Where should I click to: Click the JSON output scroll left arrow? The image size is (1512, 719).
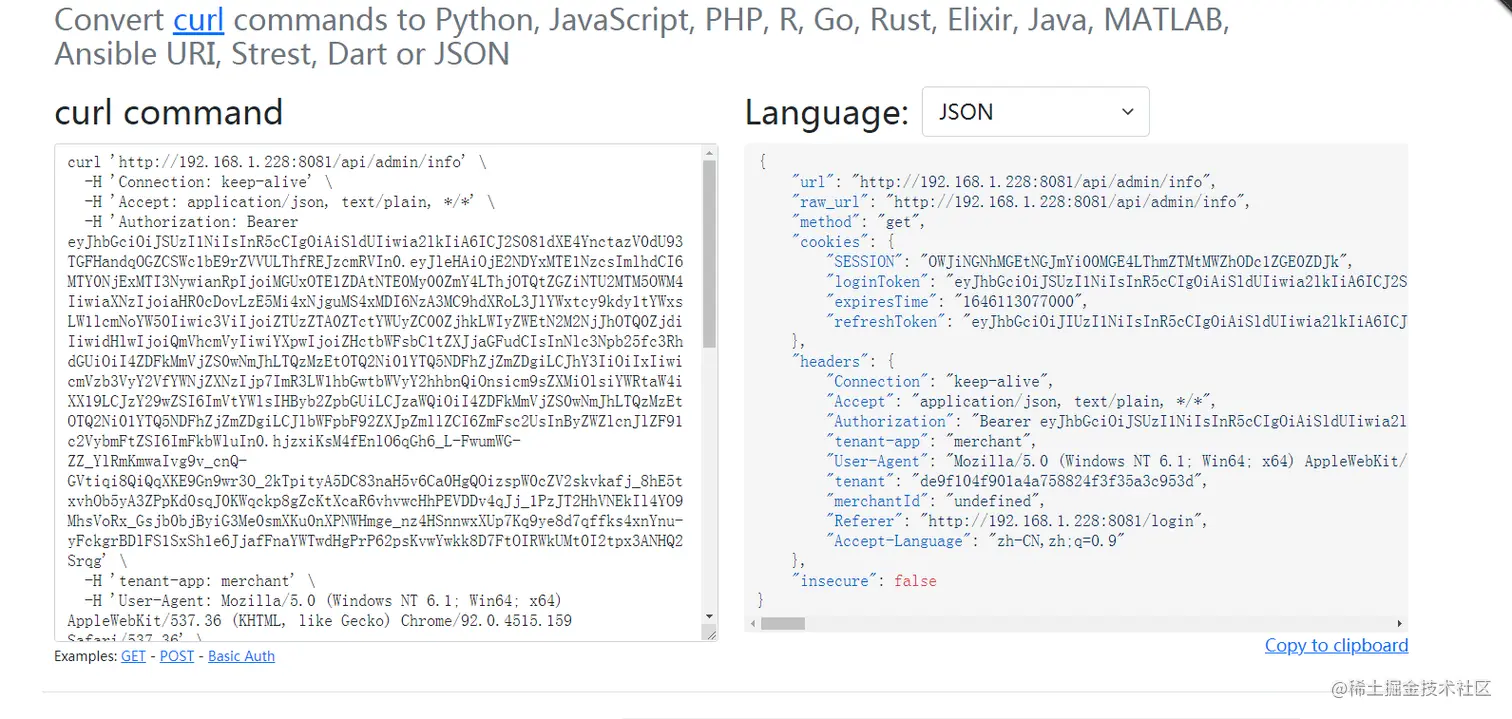pos(752,623)
